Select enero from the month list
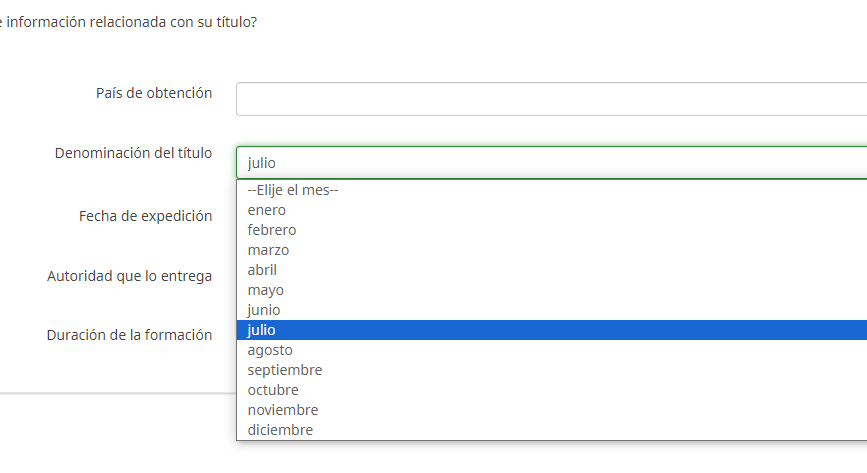Image resolution: width=867 pixels, height=473 pixels. pyautogui.click(x=267, y=210)
